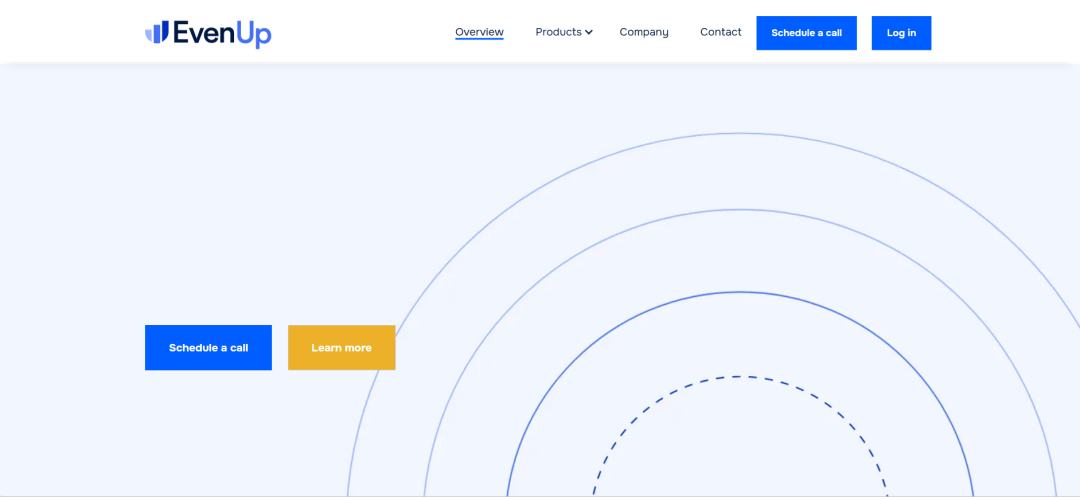Expand the chevron arrow beside Products
Image resolution: width=1080 pixels, height=497 pixels.
(x=589, y=33)
